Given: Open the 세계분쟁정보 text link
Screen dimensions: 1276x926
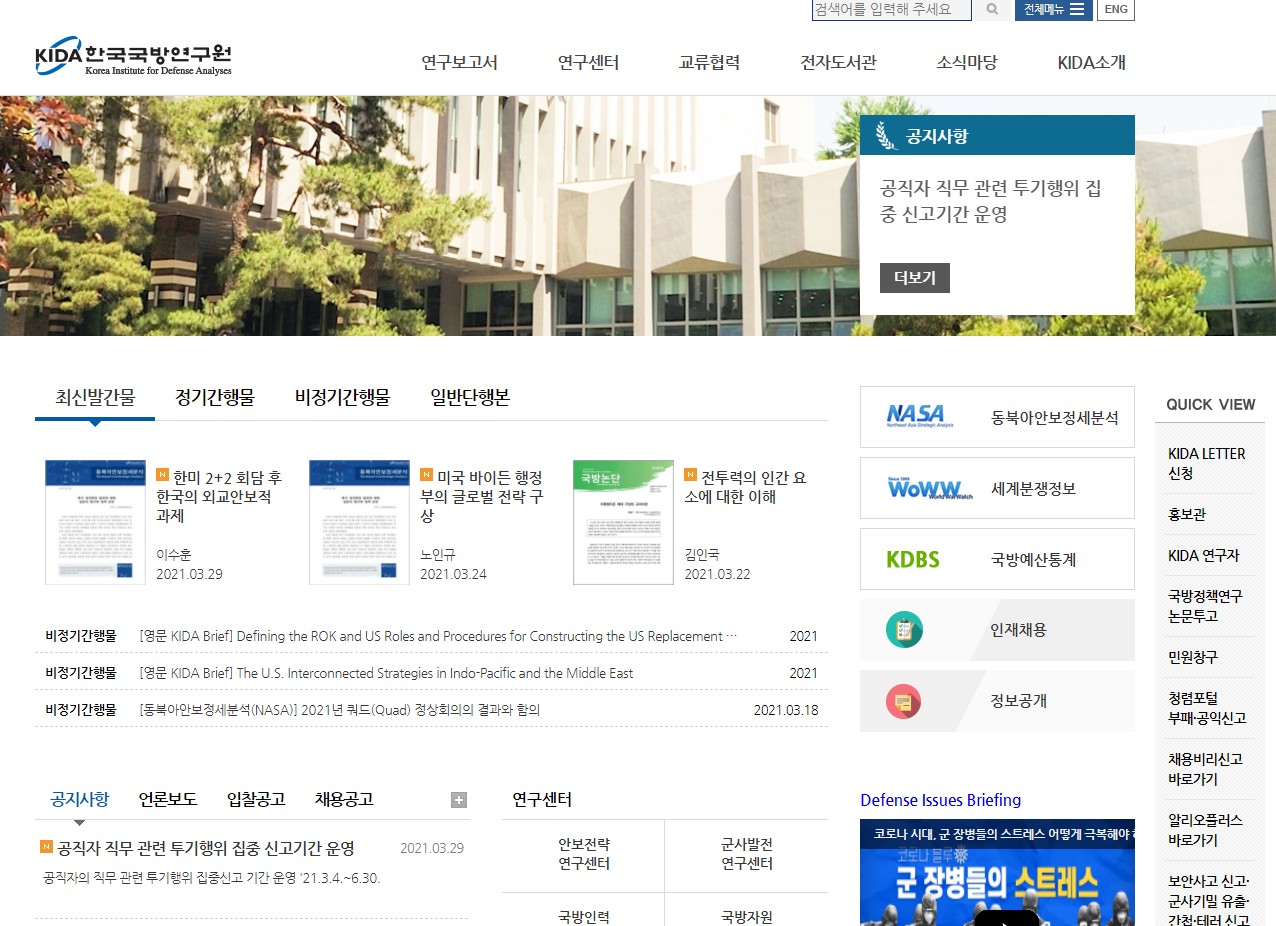Looking at the screenshot, I should [x=1034, y=489].
